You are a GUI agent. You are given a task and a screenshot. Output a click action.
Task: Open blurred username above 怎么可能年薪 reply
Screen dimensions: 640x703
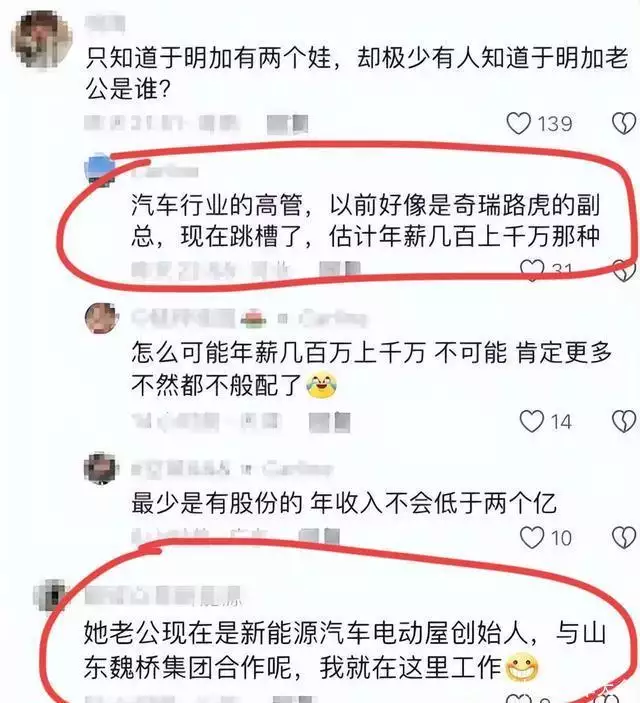(x=183, y=318)
